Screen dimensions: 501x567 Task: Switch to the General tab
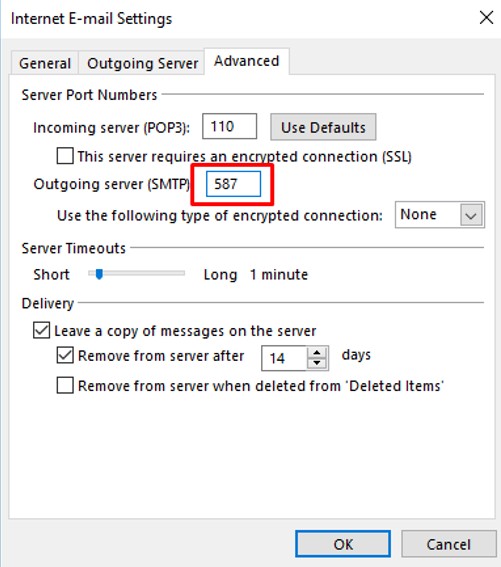(x=44, y=63)
